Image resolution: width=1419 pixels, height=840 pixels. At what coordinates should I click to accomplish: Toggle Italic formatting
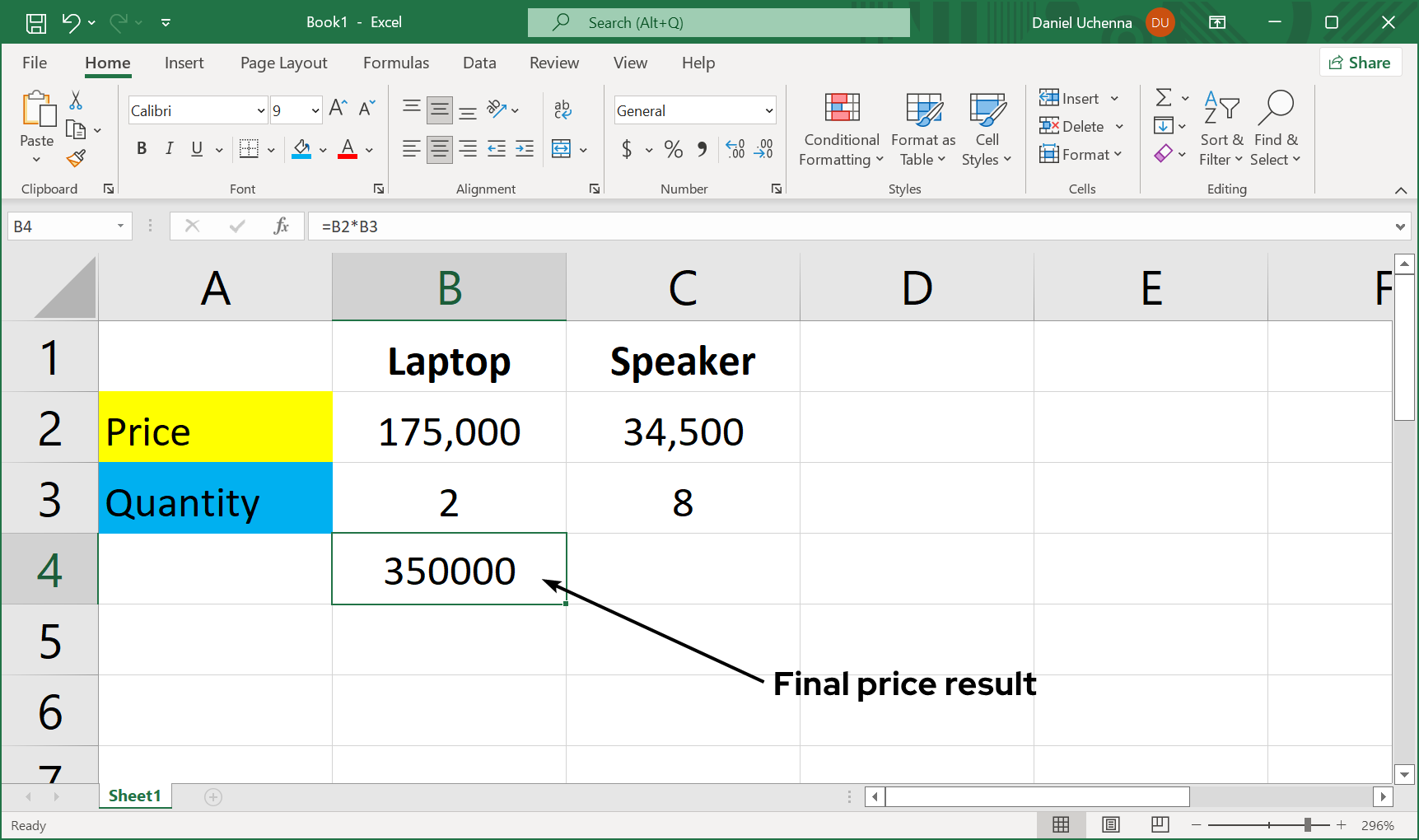(x=169, y=149)
